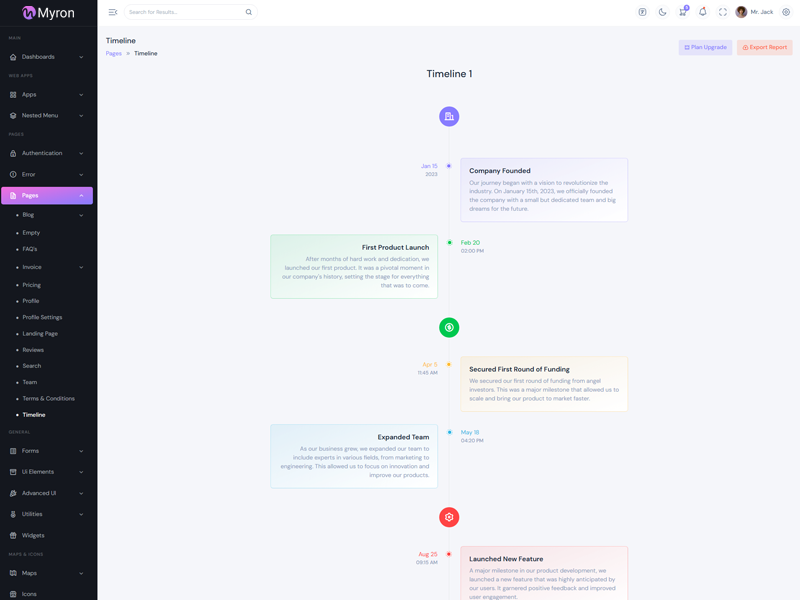
Task: Click the Myron logo
Action: tap(48, 13)
